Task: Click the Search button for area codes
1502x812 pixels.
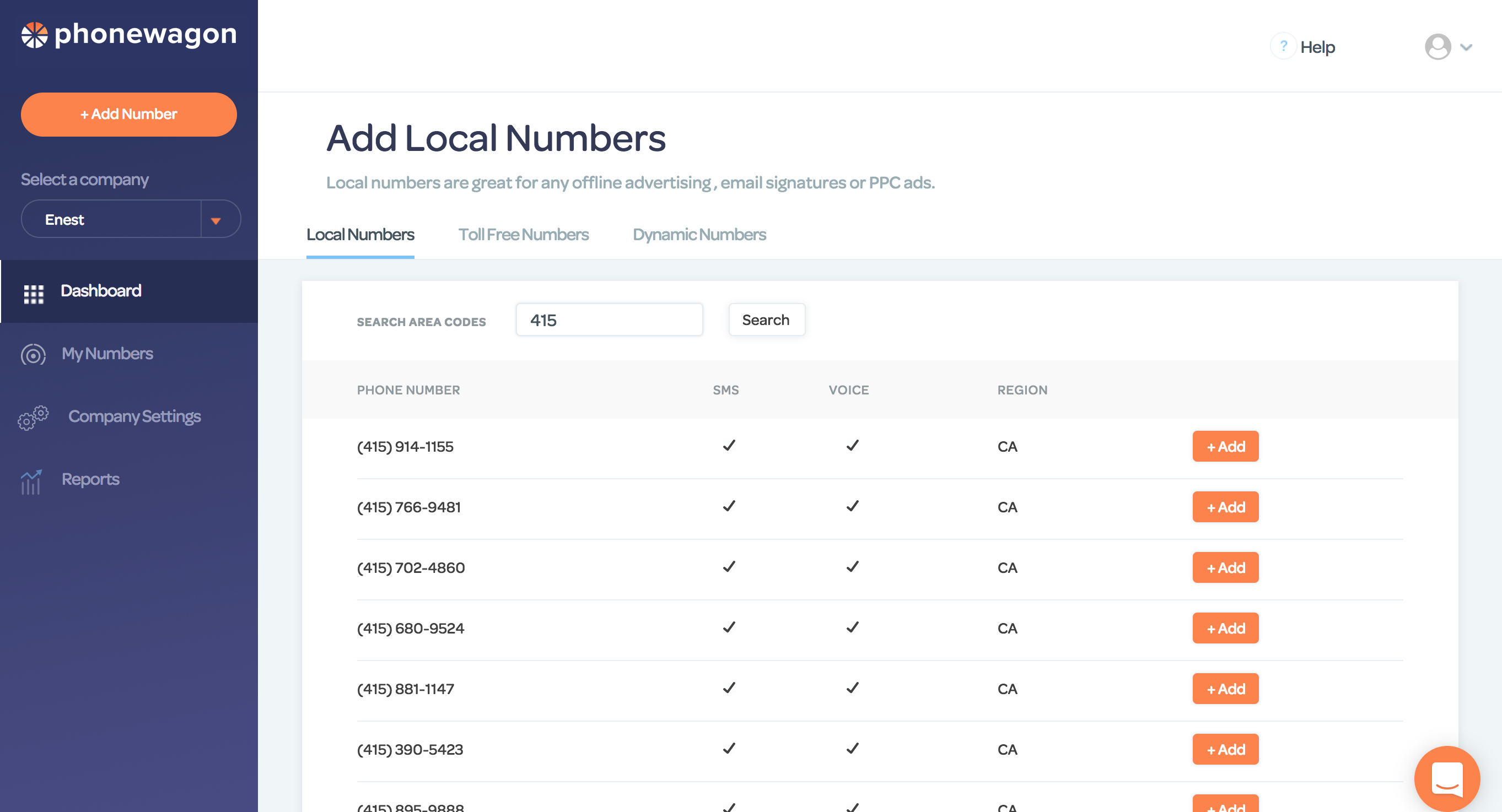Action: tap(766, 320)
